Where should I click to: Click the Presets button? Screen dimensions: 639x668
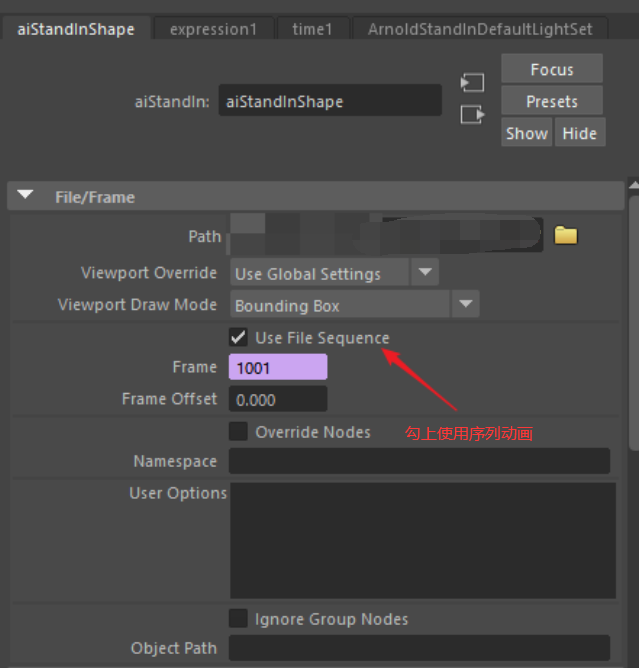pyautogui.click(x=552, y=101)
